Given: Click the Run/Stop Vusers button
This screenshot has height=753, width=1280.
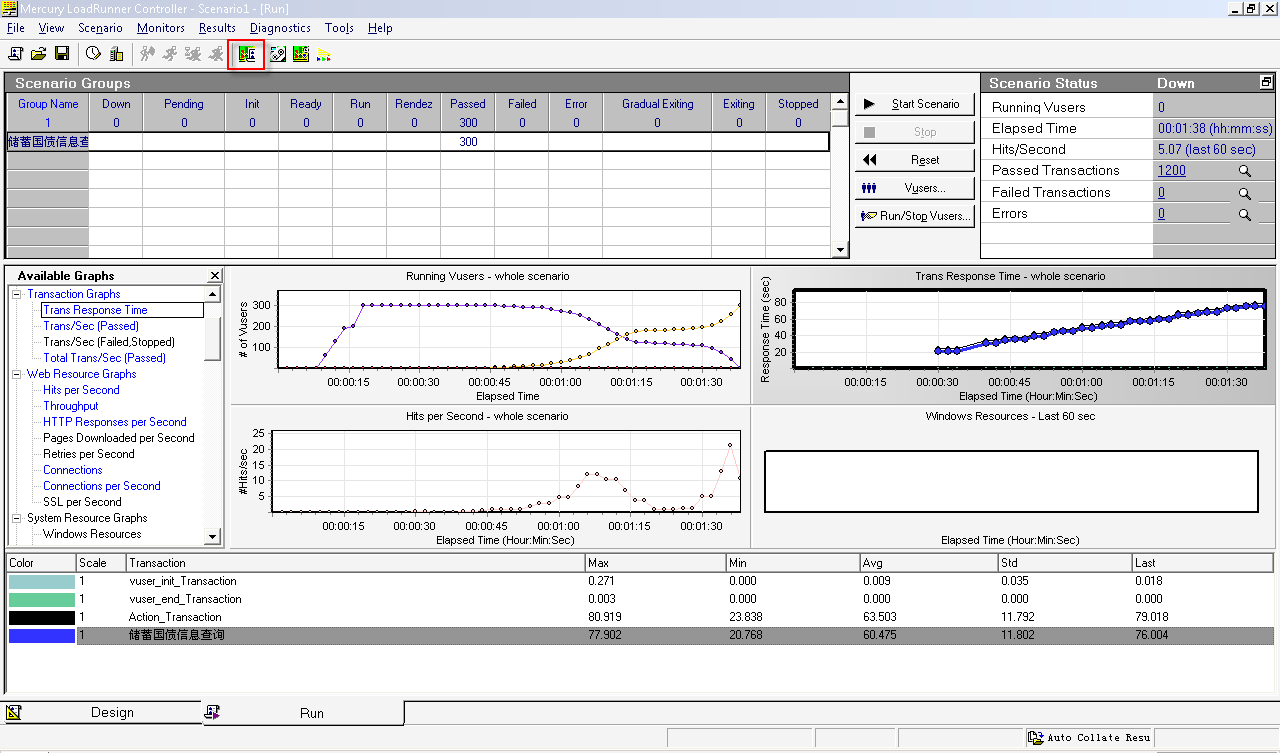Looking at the screenshot, I should pos(915,216).
